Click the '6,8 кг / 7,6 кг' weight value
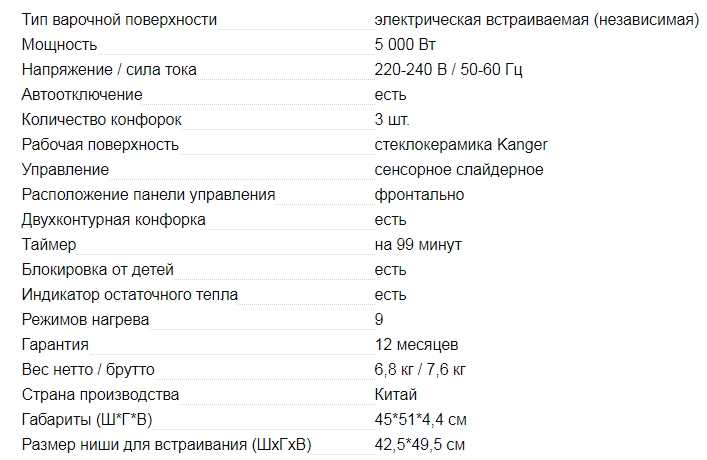 pos(420,369)
